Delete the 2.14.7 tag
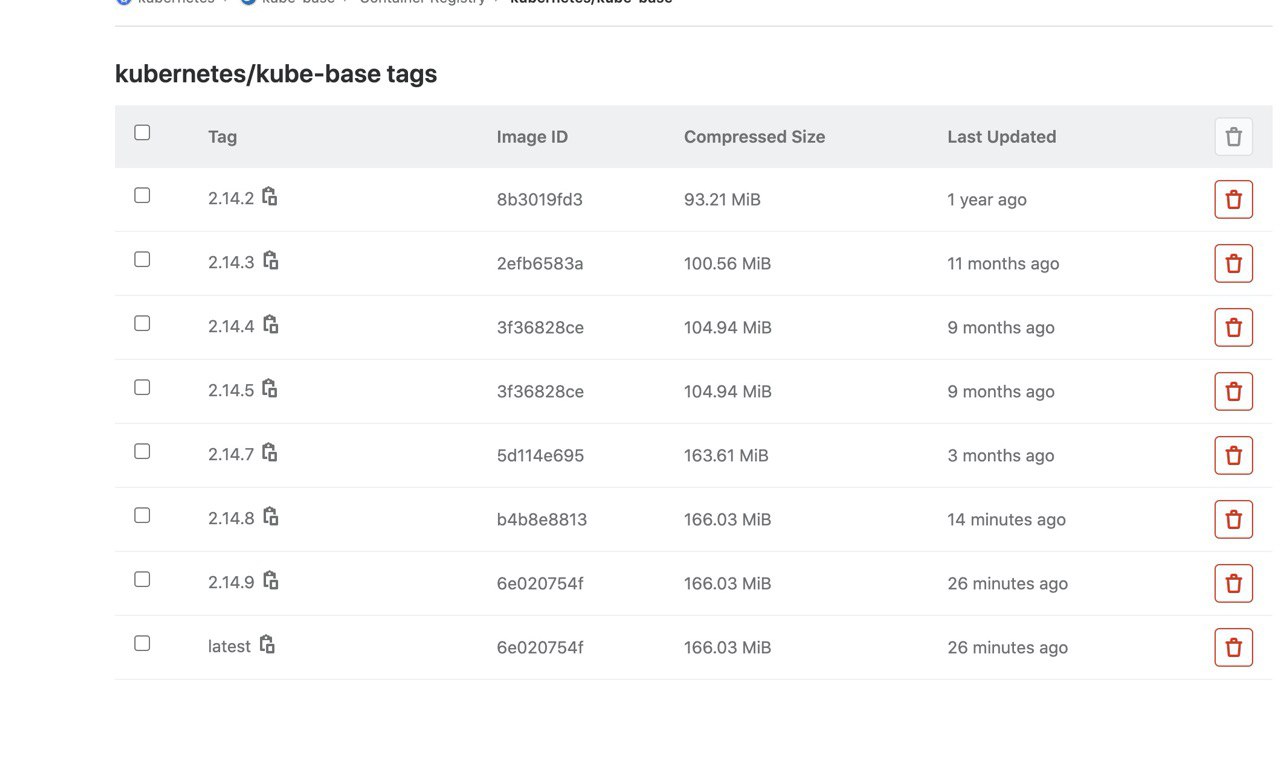The image size is (1280, 778). click(1233, 455)
